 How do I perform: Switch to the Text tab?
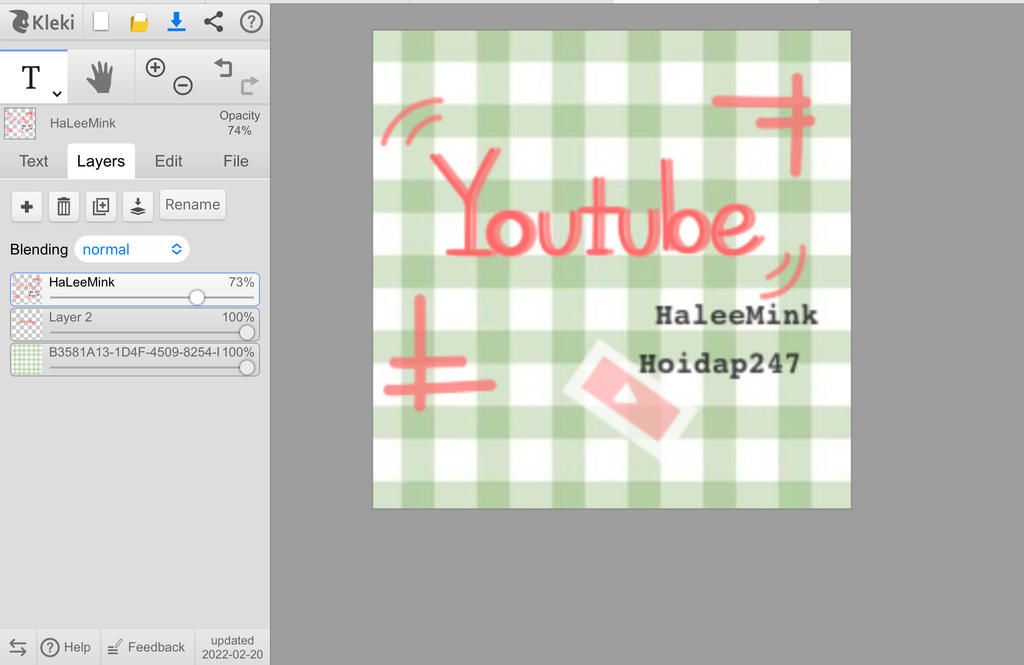(x=33, y=161)
